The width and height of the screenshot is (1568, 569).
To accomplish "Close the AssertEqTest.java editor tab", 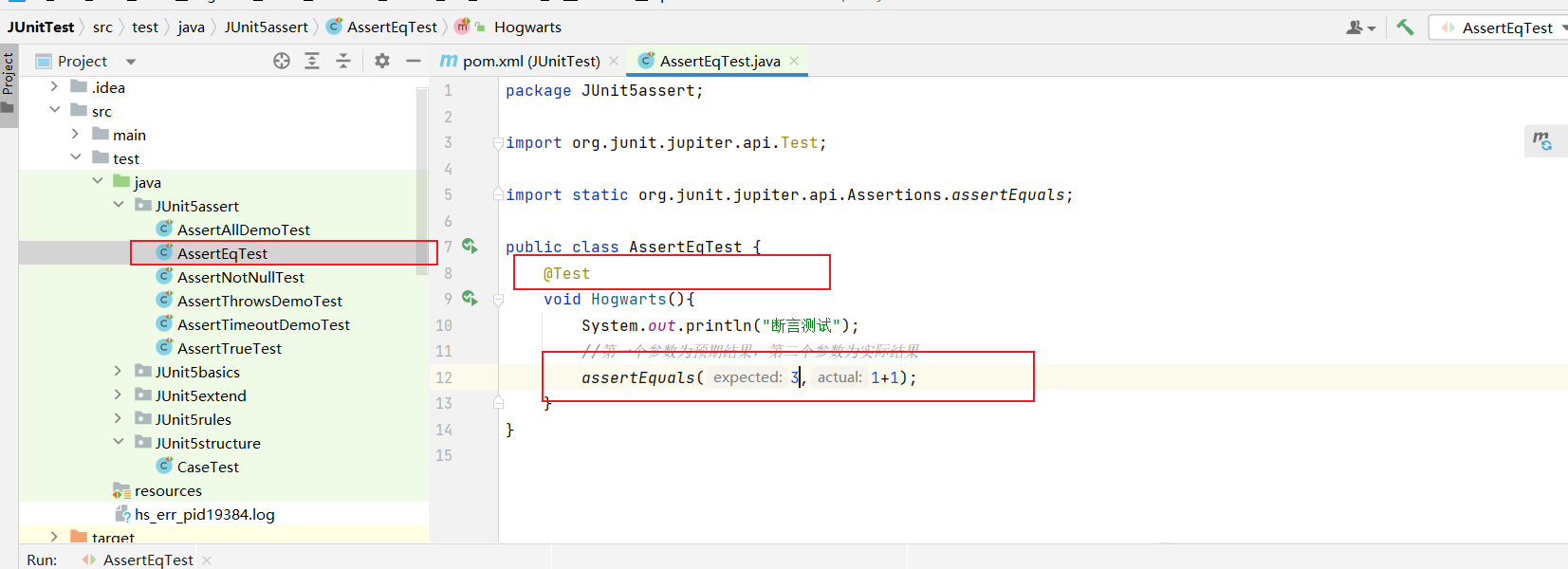I will pos(794,61).
